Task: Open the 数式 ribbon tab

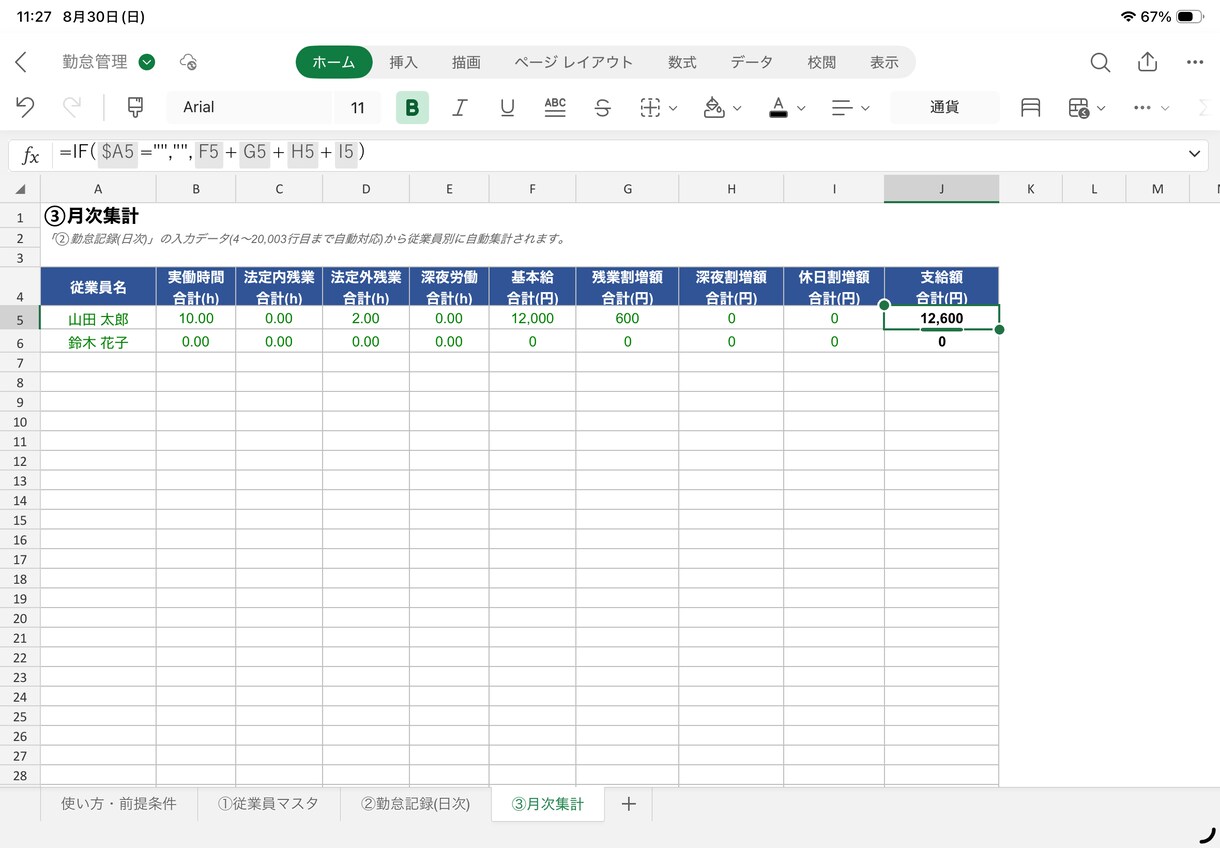Action: [682, 62]
